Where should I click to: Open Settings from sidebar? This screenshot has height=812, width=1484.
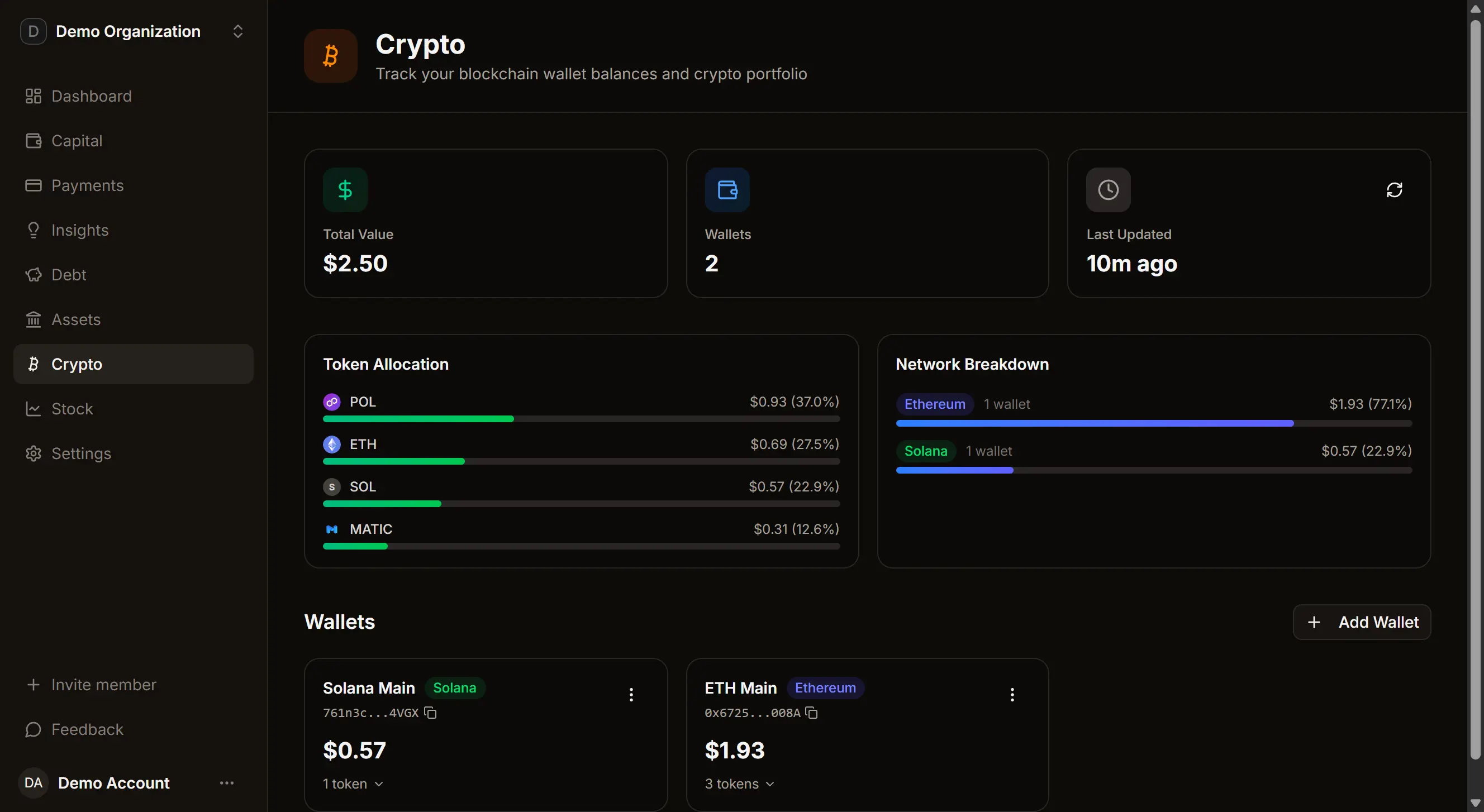(x=133, y=453)
